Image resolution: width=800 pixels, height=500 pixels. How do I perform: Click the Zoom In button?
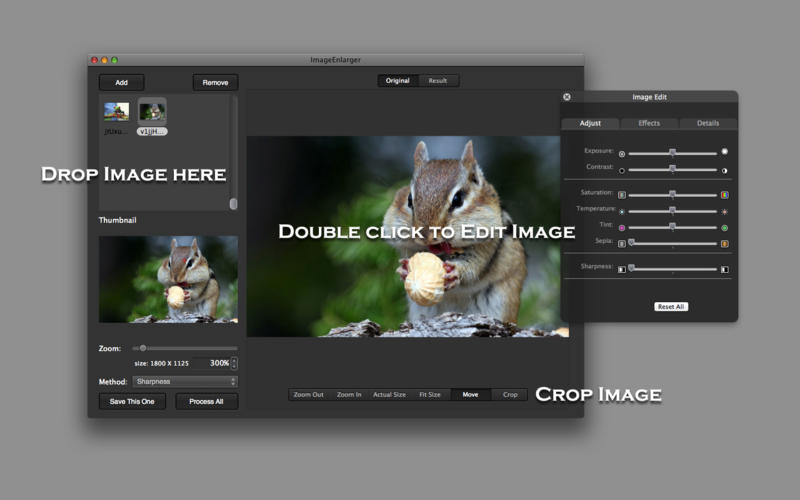click(349, 394)
